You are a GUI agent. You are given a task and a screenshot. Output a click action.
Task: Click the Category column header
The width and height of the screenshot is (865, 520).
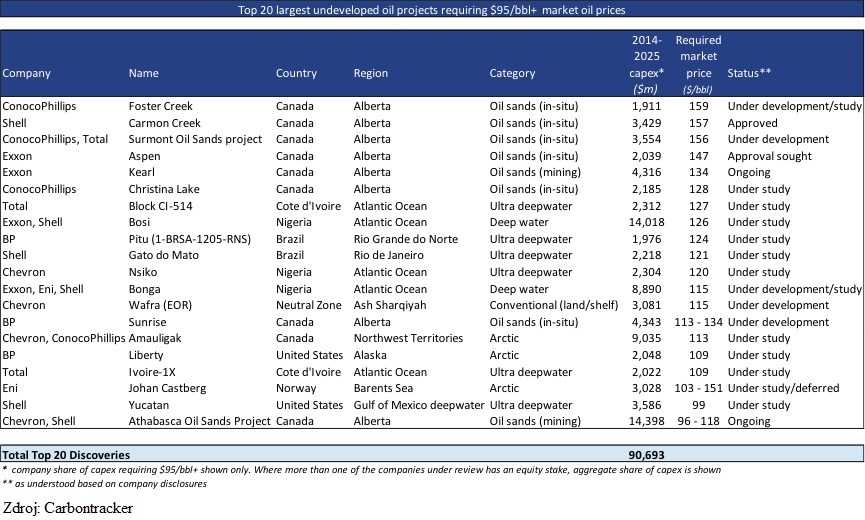[x=512, y=73]
